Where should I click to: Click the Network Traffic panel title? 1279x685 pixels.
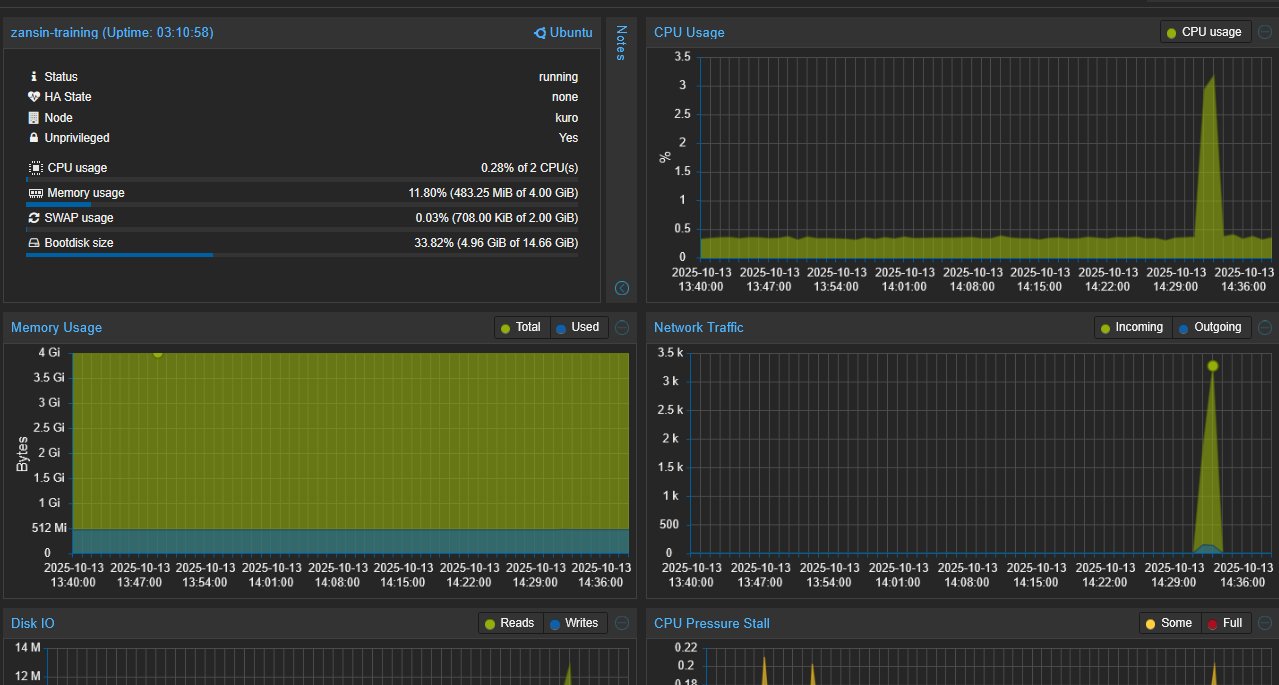[x=699, y=328]
